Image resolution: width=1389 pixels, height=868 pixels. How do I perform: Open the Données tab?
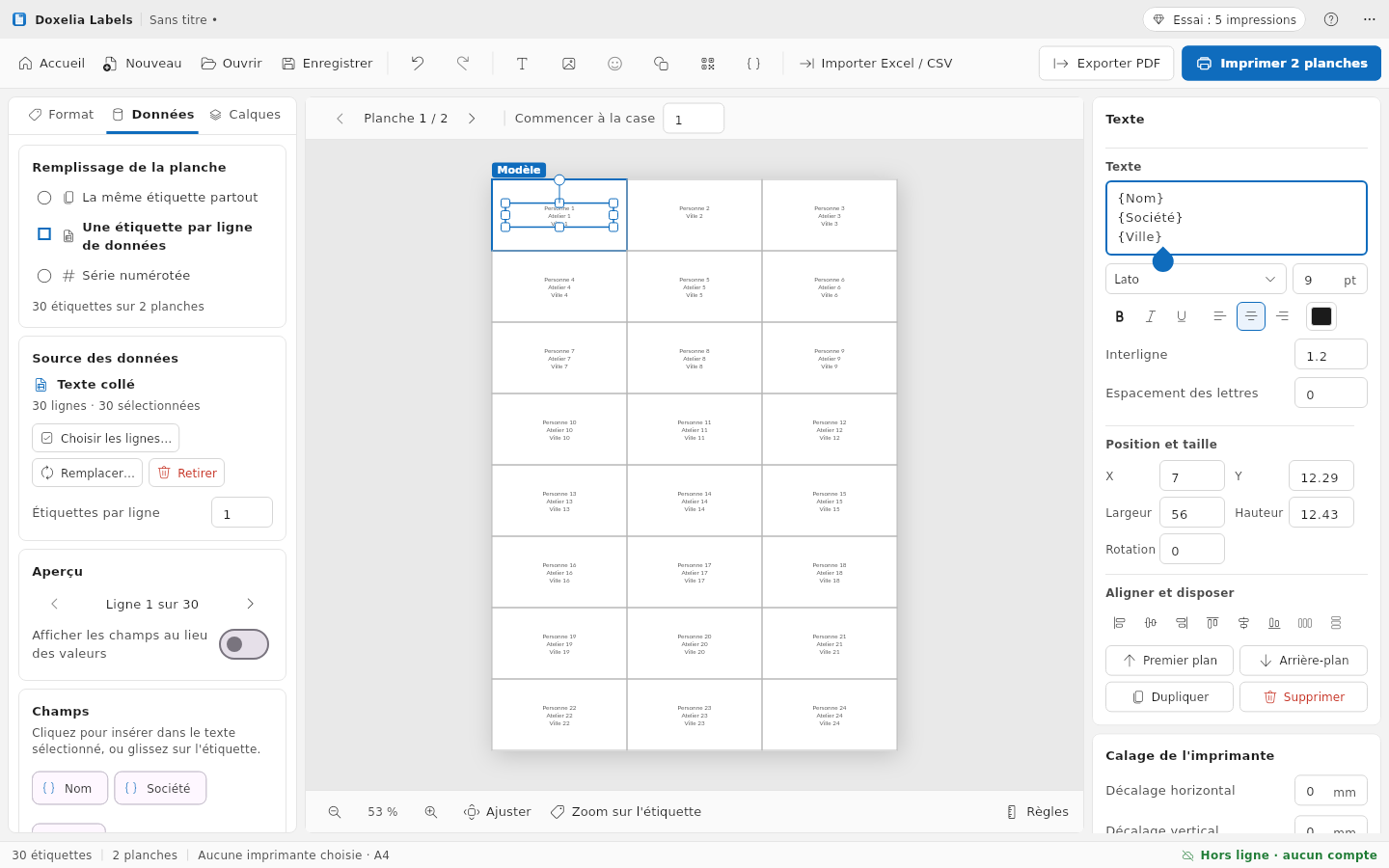[x=152, y=115]
